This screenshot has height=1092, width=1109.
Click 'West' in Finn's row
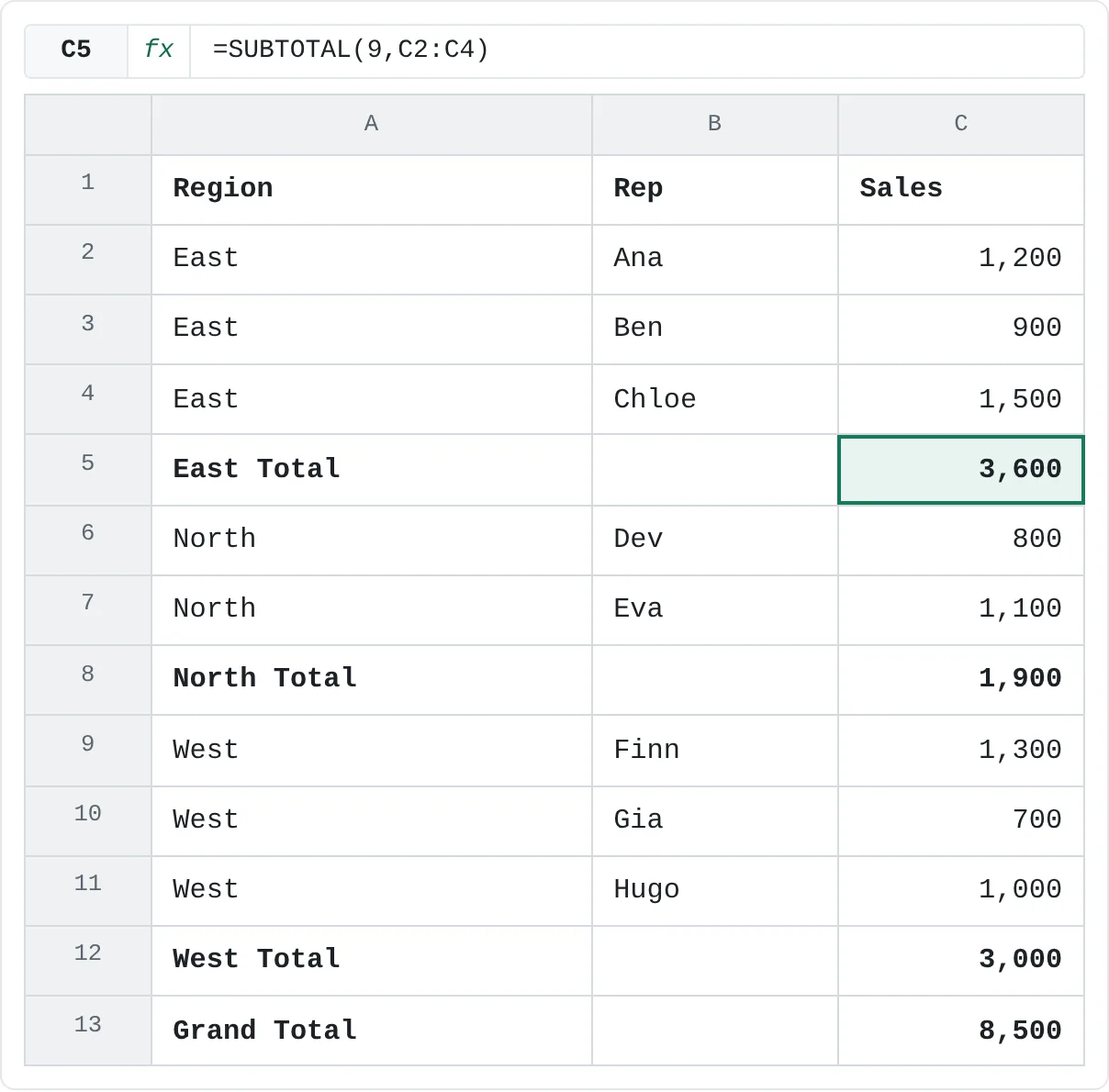click(x=372, y=751)
